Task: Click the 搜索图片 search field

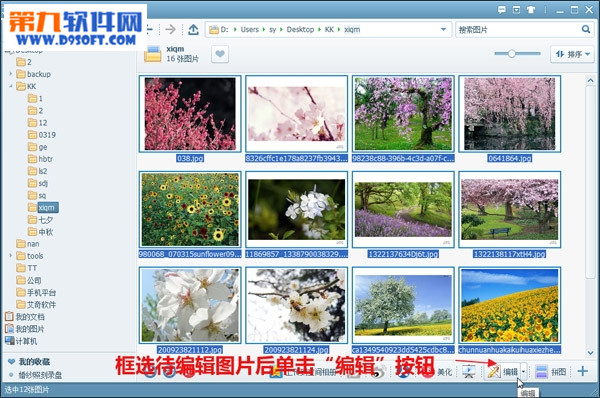Action: [x=518, y=29]
